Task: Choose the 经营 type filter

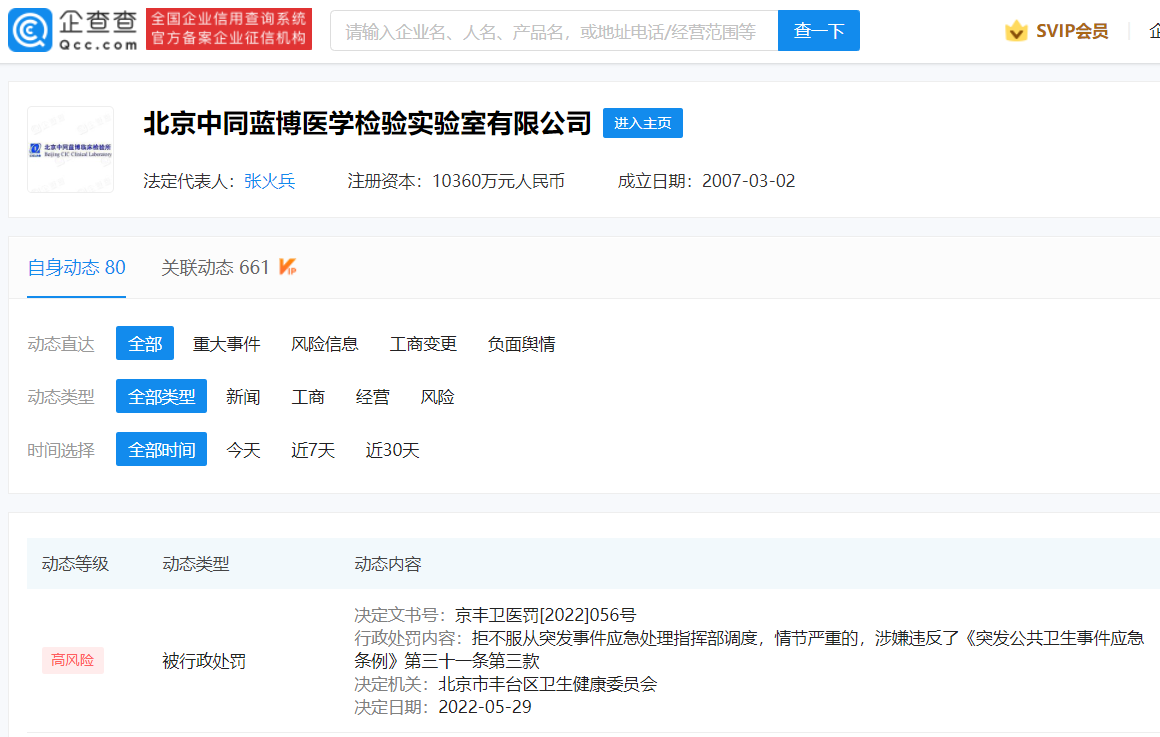Action: (x=372, y=397)
